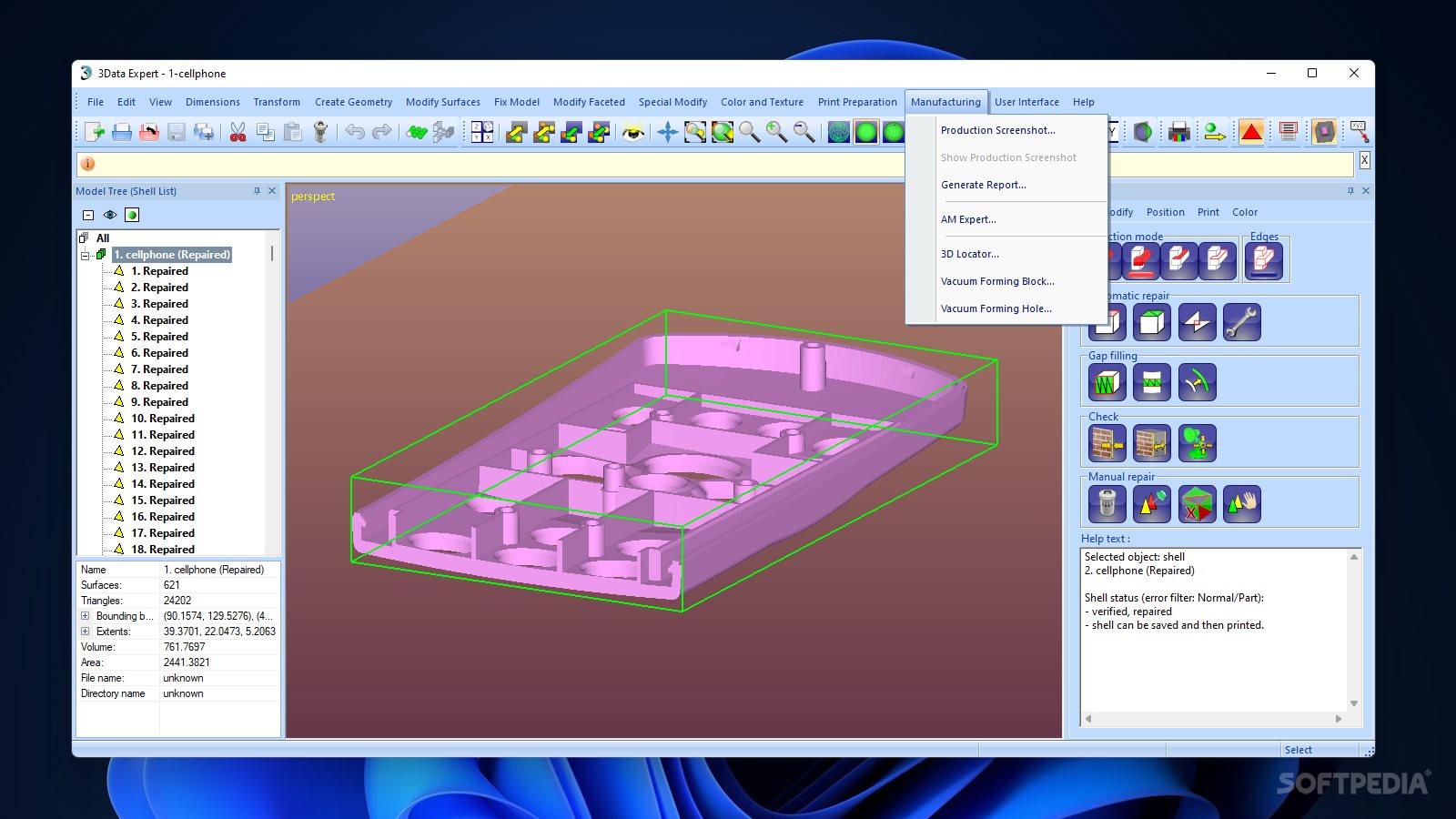Open the User Interface menu
The image size is (1456, 819).
pos(1026,102)
